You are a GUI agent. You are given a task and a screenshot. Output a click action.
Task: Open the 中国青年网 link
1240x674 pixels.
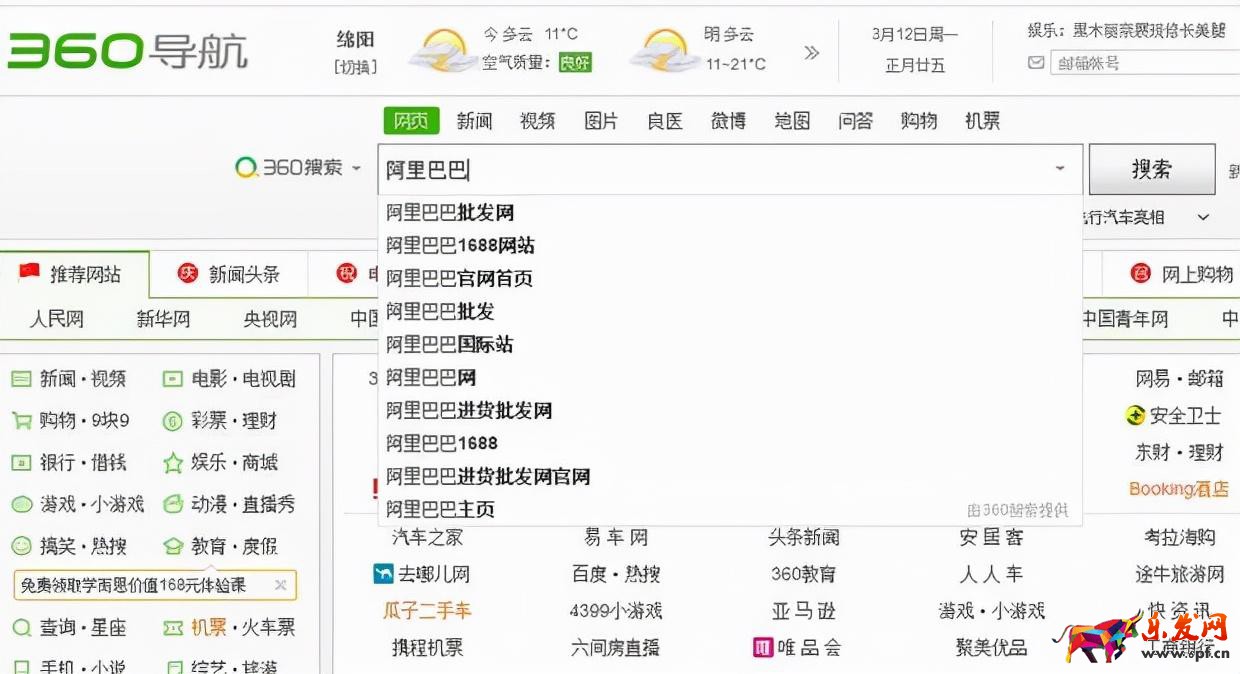[1125, 319]
